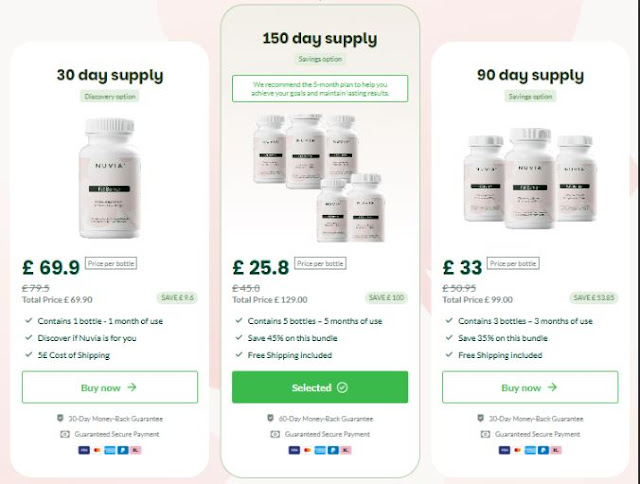Click the Visa icon under 30 day supply
This screenshot has width=640, height=484.
tap(84, 450)
